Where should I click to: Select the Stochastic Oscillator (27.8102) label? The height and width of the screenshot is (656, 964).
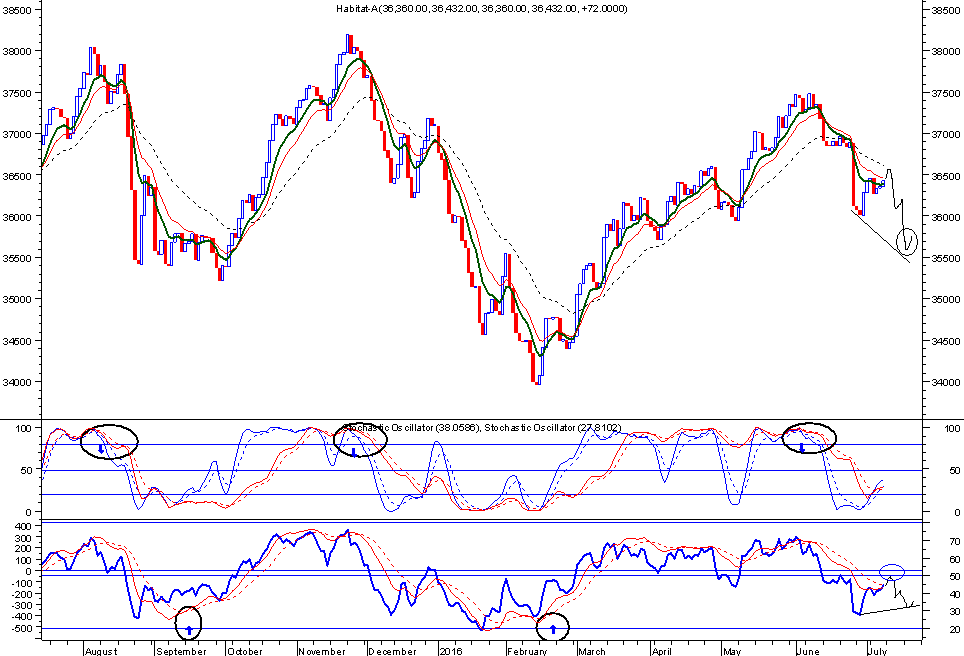553,427
